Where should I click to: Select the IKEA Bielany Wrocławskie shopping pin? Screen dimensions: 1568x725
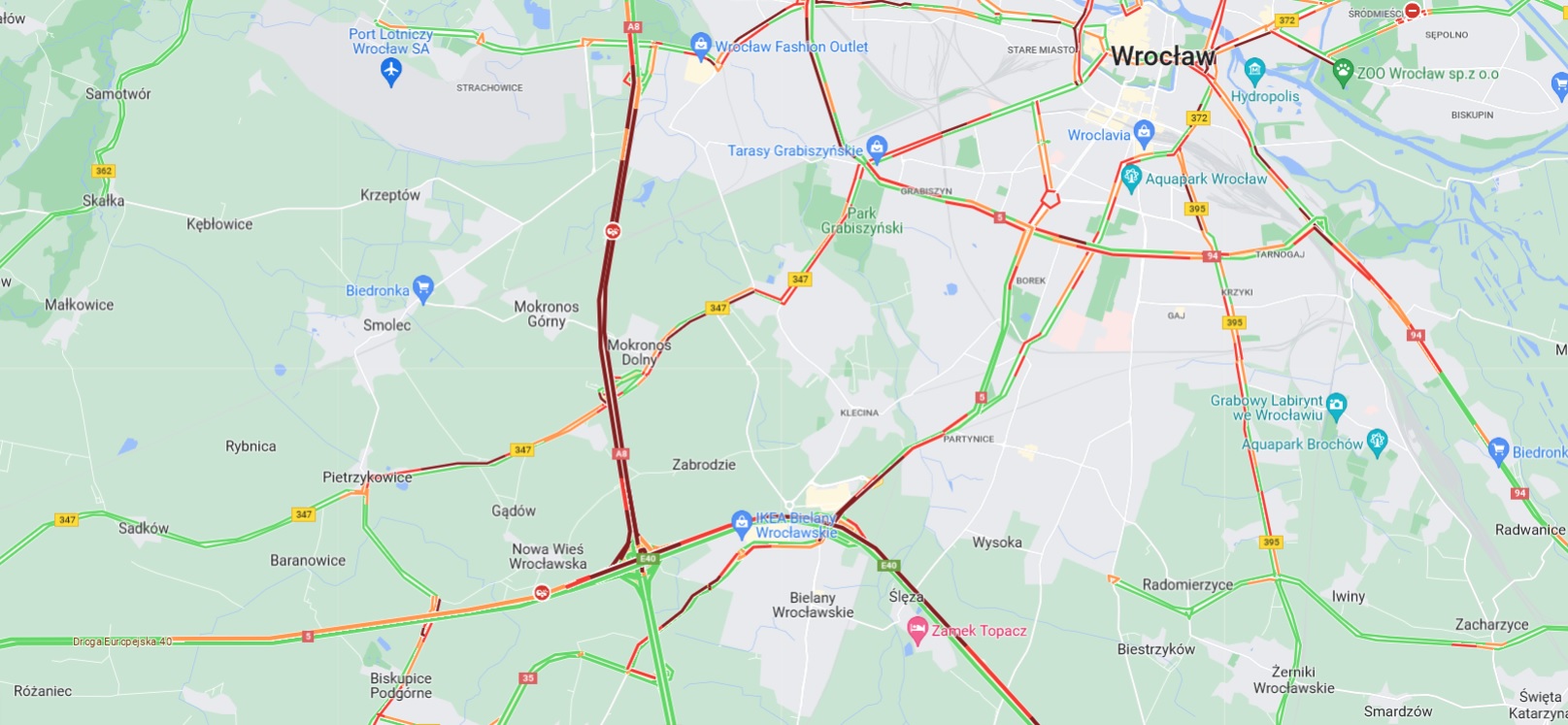coord(742,523)
